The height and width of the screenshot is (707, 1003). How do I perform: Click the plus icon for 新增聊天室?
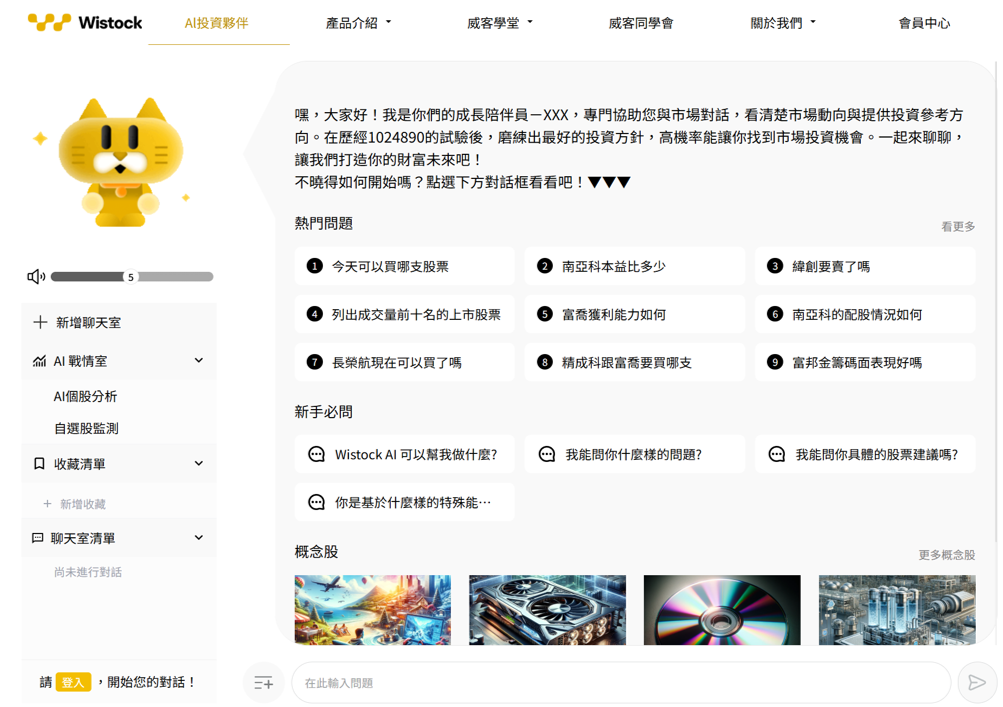(x=40, y=323)
